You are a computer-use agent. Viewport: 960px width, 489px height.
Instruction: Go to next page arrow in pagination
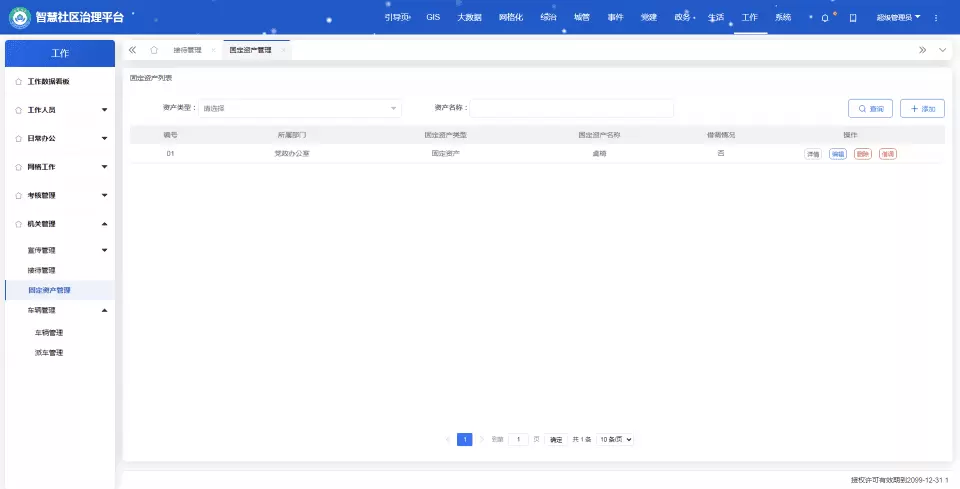click(x=482, y=439)
